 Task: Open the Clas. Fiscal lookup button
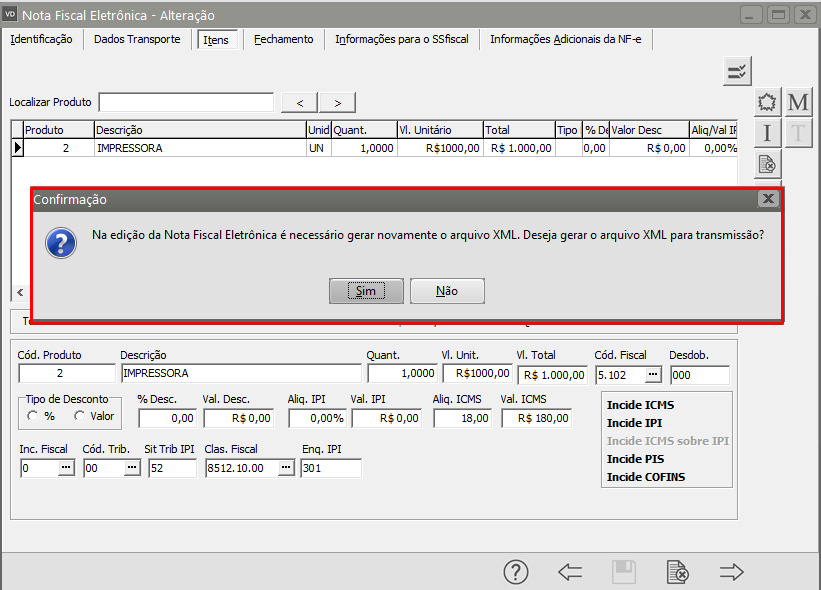(x=286, y=468)
